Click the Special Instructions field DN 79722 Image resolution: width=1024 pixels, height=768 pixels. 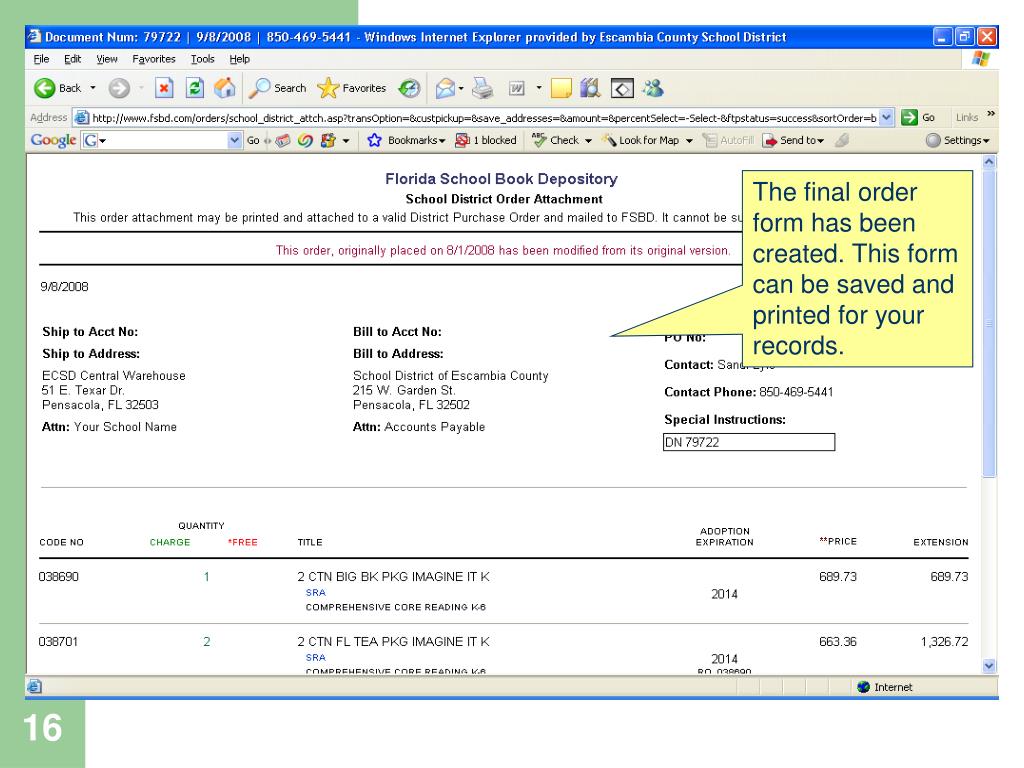(x=749, y=442)
